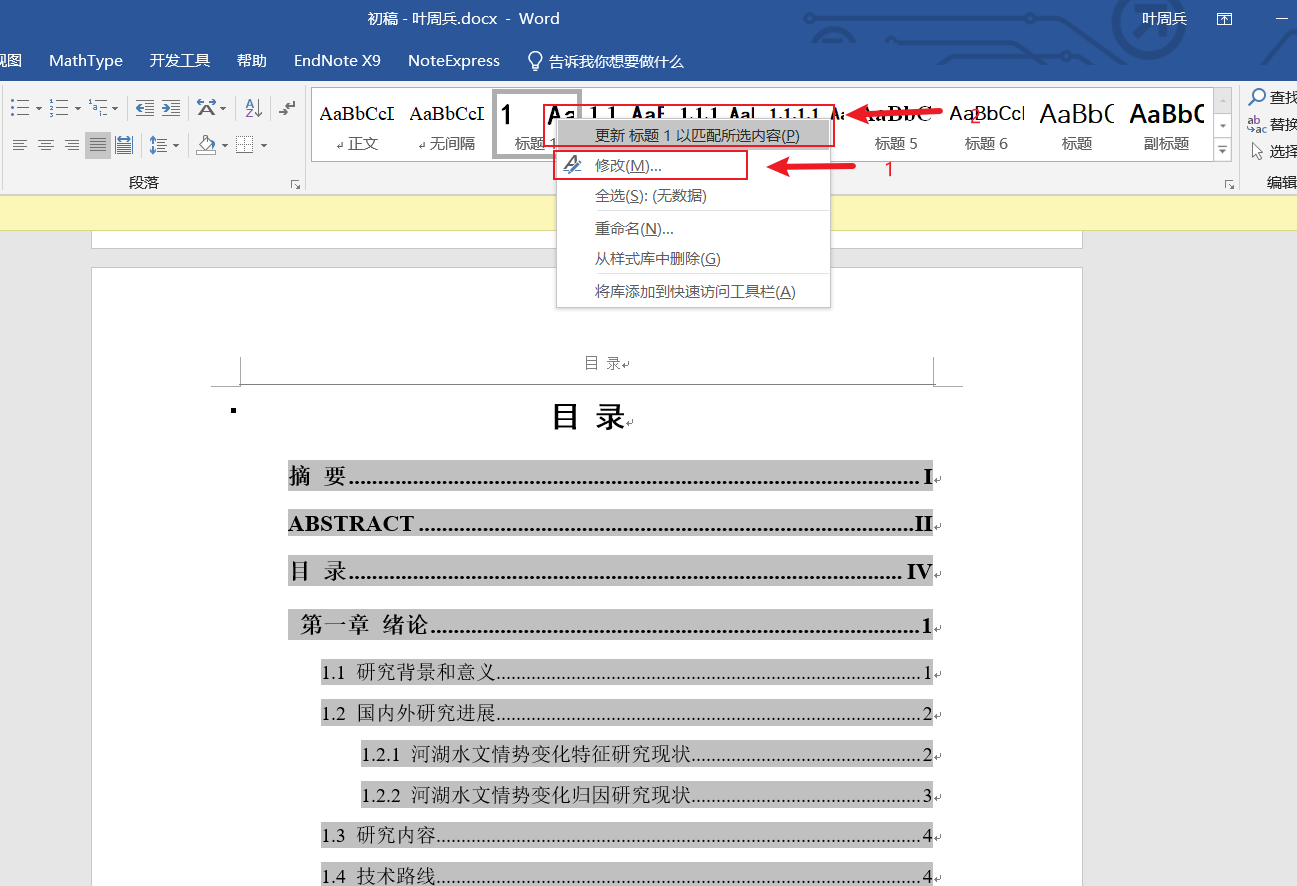Expand the full styles gallery
The width and height of the screenshot is (1297, 886).
click(x=1222, y=150)
